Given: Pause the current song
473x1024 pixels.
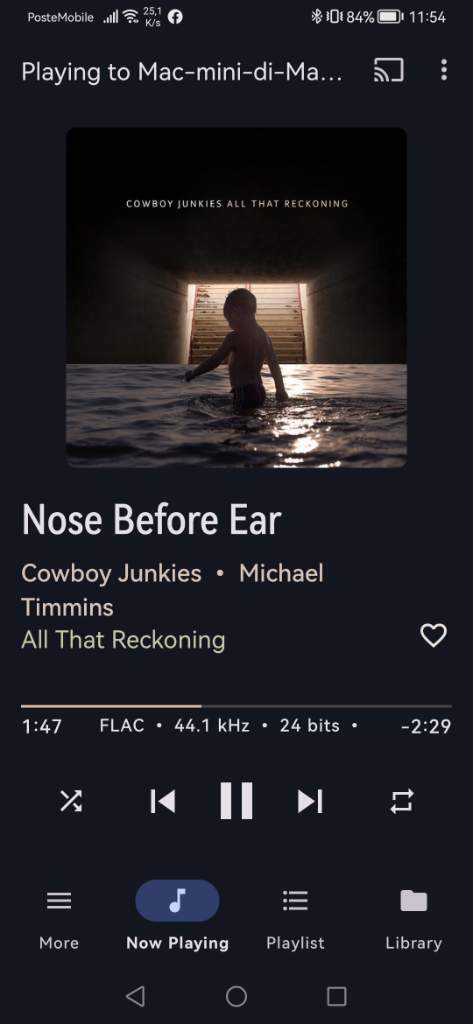Looking at the screenshot, I should click(236, 801).
